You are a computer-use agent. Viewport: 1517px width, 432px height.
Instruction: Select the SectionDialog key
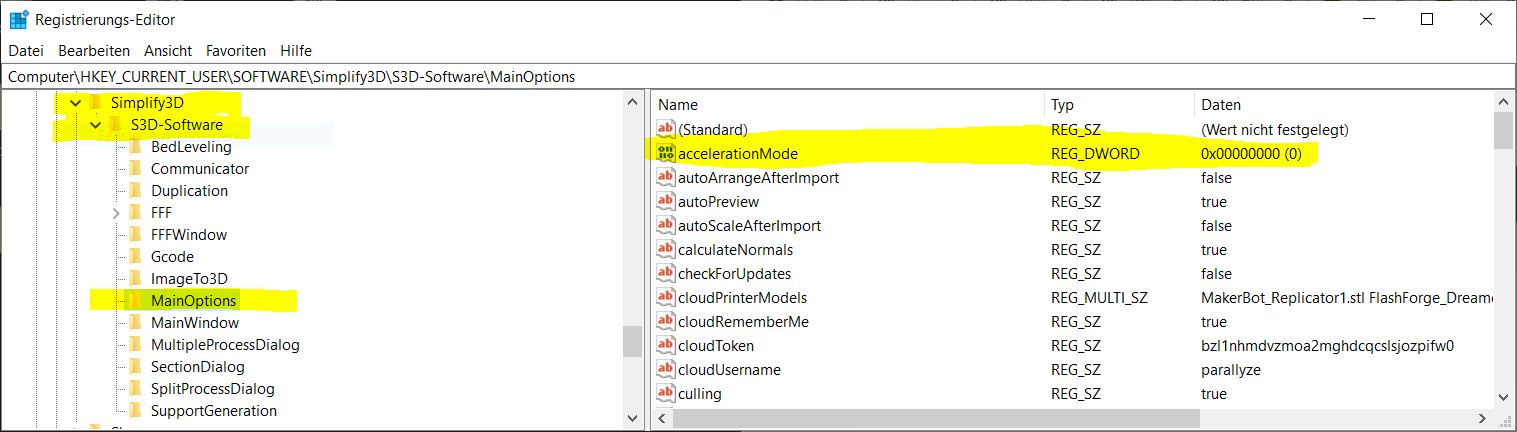(x=197, y=367)
